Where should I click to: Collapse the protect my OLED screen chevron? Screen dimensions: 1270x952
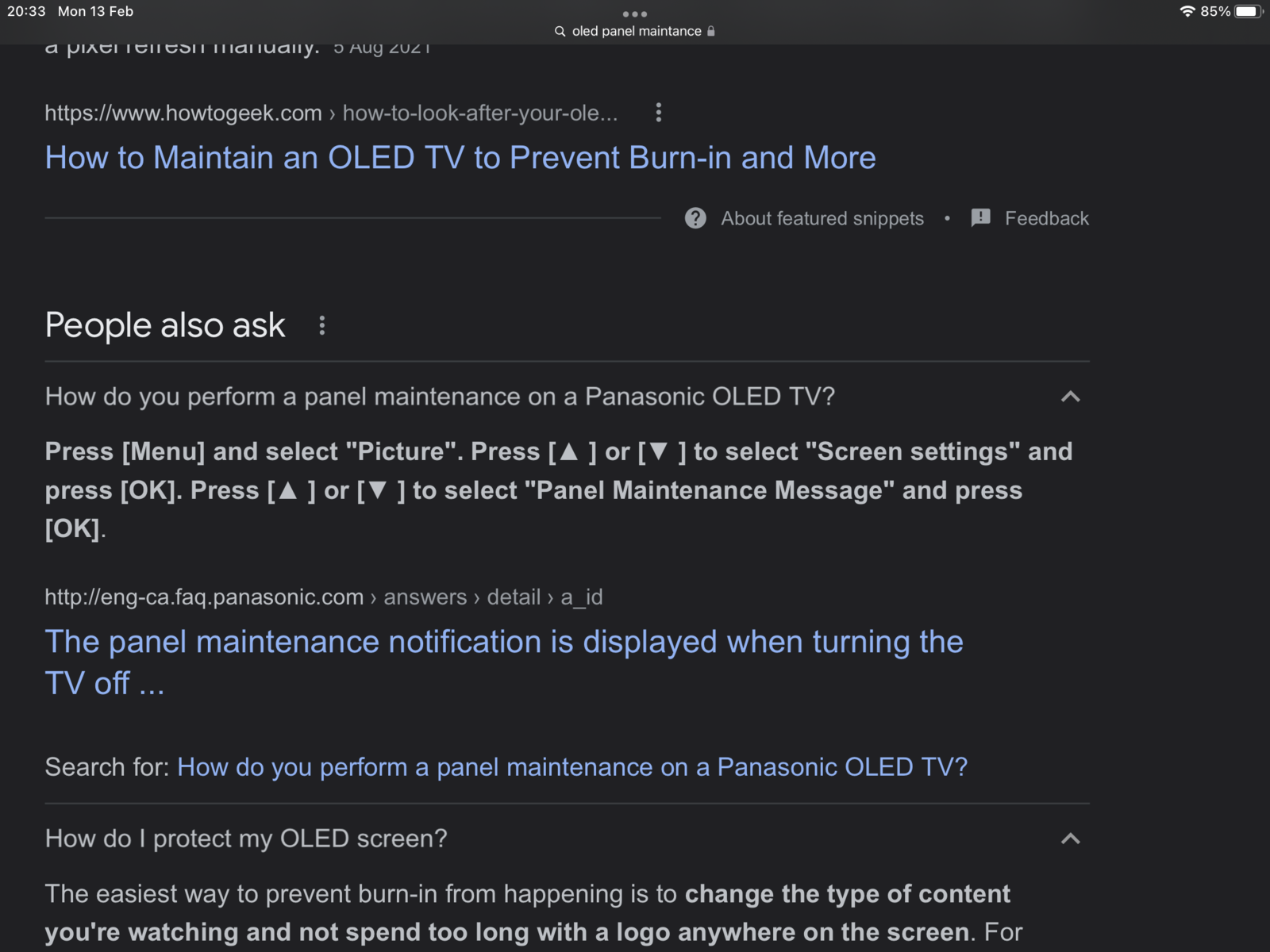(x=1070, y=839)
